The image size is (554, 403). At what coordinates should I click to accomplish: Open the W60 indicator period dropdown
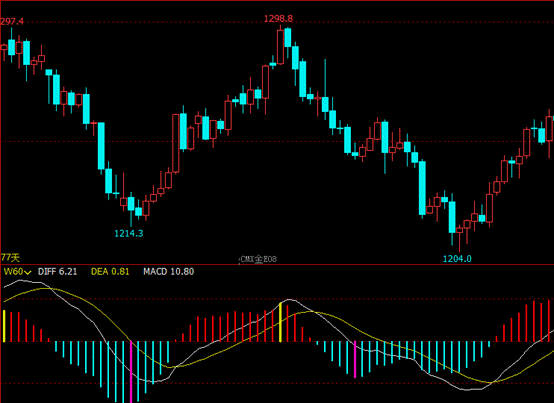(17, 272)
